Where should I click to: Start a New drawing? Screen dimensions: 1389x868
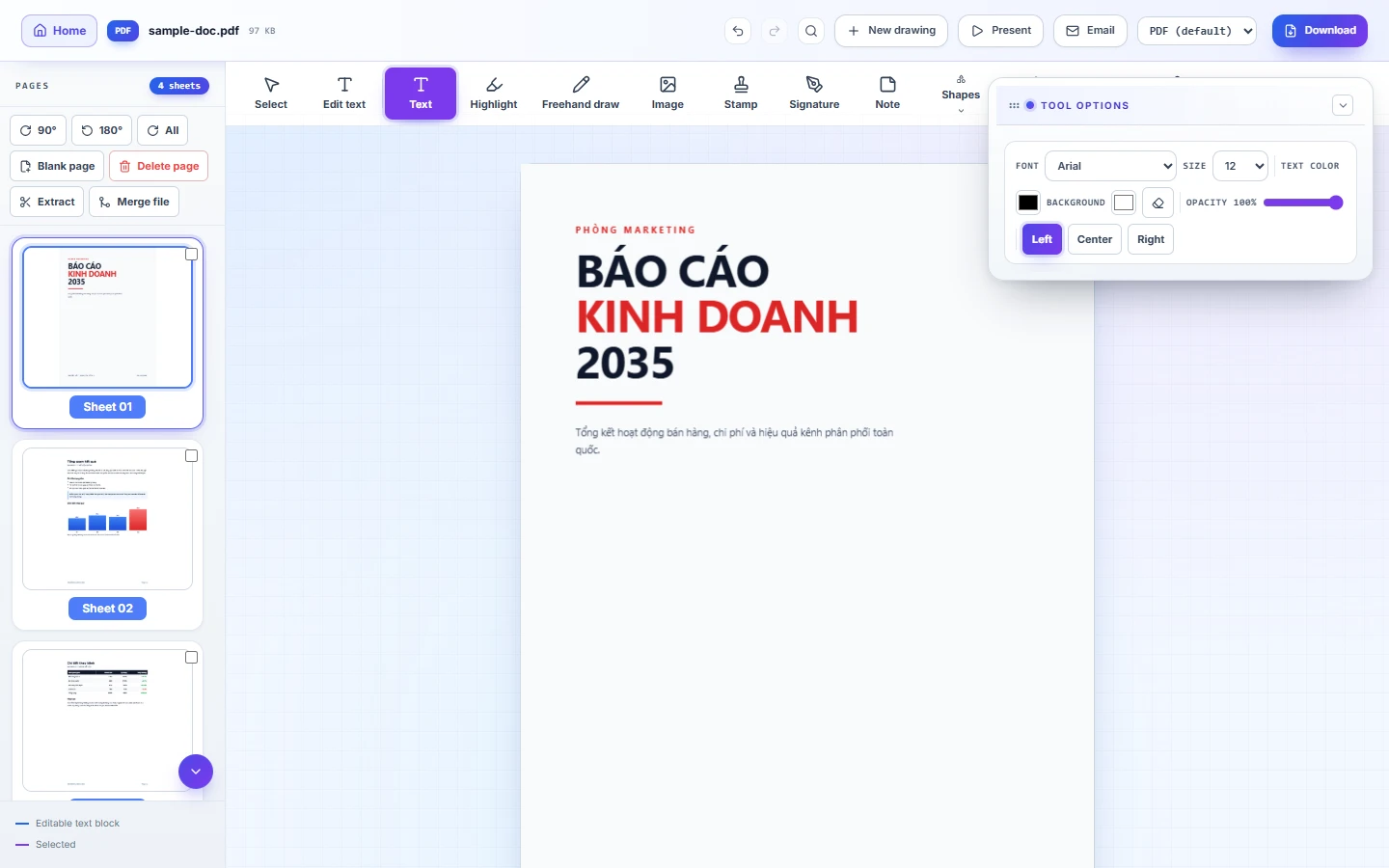click(891, 31)
